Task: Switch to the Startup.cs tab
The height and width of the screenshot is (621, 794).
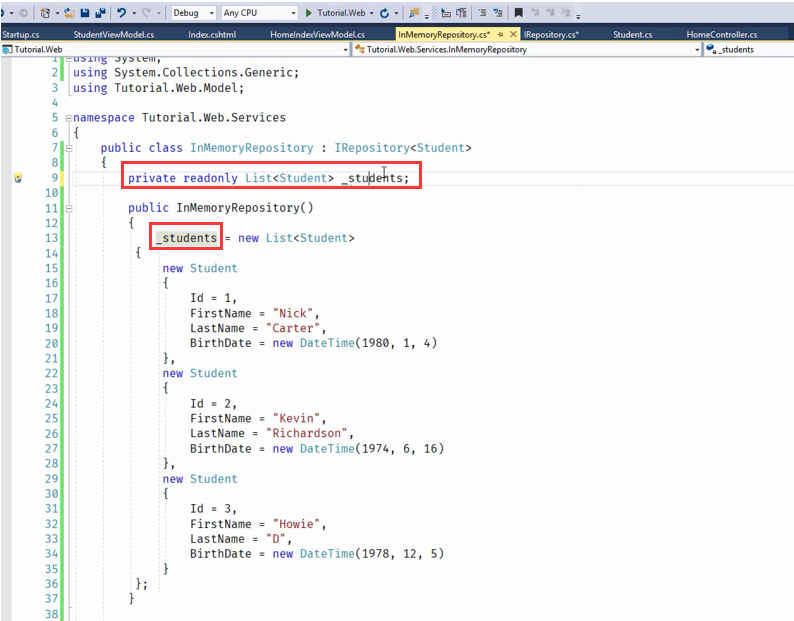Action: [x=22, y=34]
